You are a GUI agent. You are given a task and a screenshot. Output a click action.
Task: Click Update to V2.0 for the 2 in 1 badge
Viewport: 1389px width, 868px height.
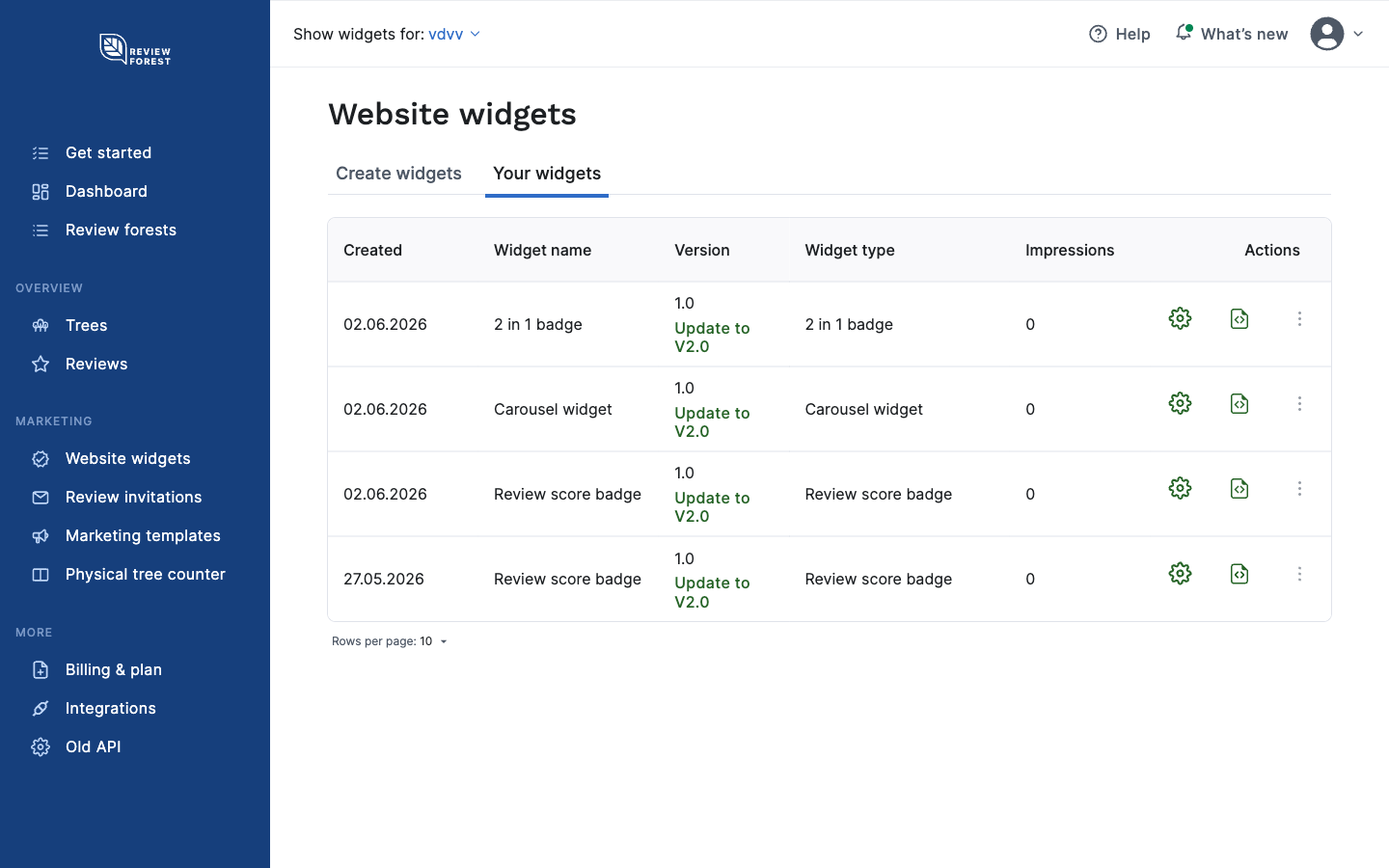[x=712, y=338]
